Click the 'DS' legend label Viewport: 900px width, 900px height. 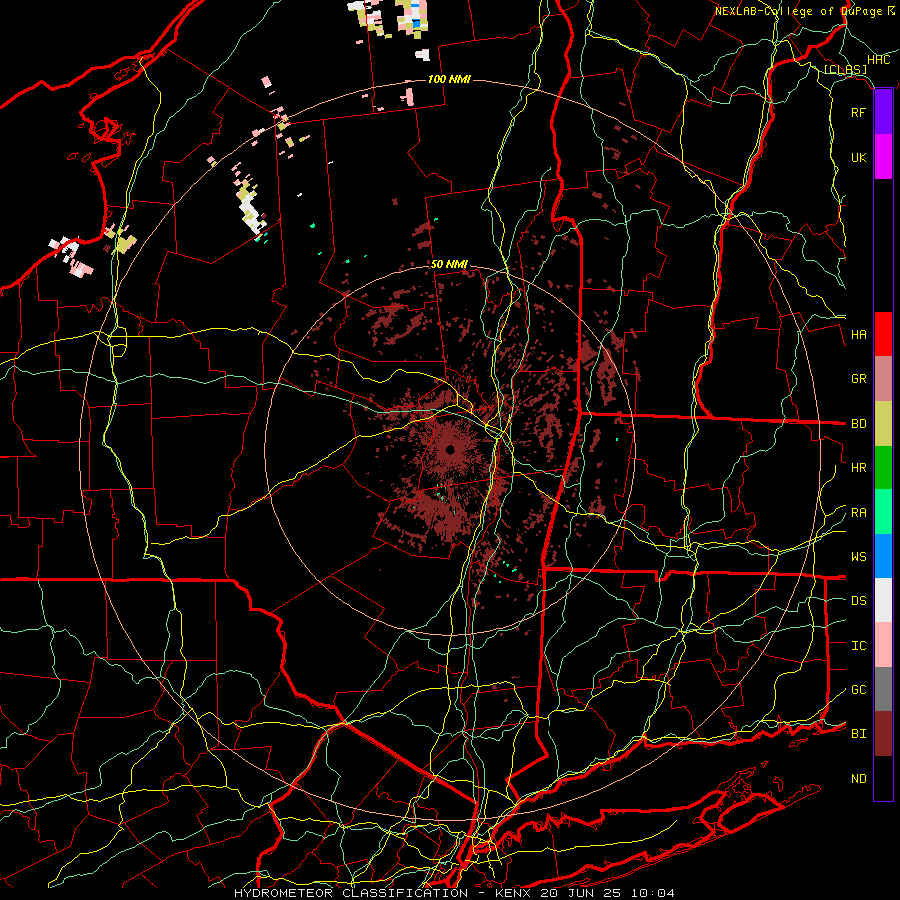858,601
